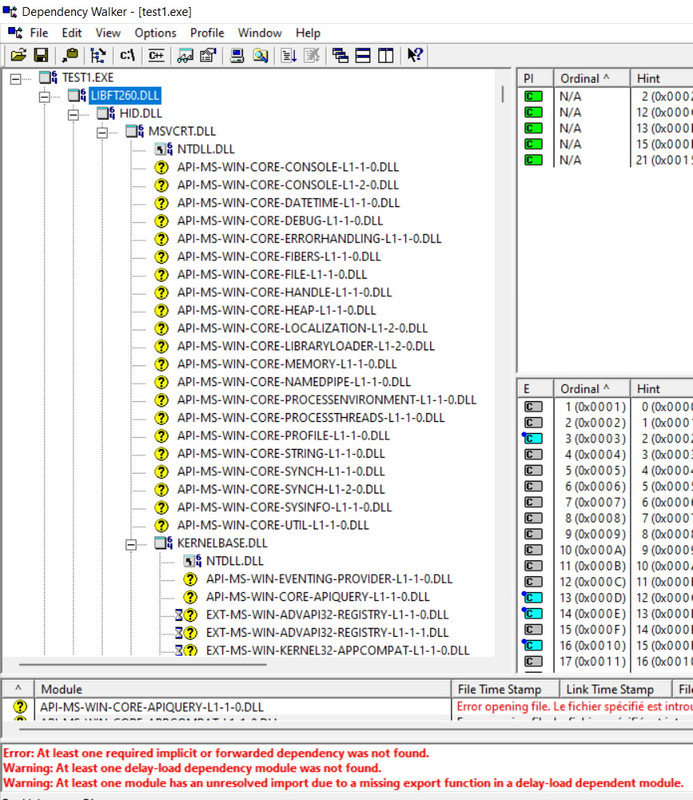693x800 pixels.
Task: Click the cyan export icon for ordinal 13
Action: pyautogui.click(x=533, y=597)
